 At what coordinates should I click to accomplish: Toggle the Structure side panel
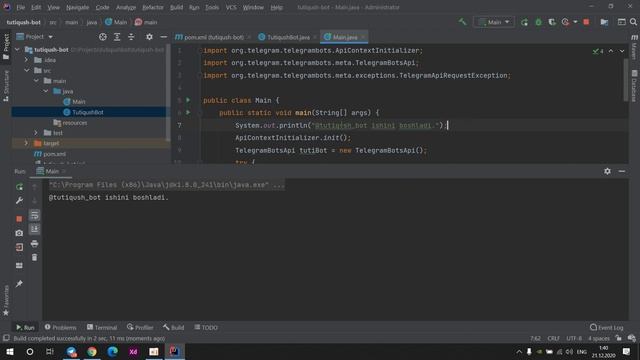pyautogui.click(x=6, y=85)
